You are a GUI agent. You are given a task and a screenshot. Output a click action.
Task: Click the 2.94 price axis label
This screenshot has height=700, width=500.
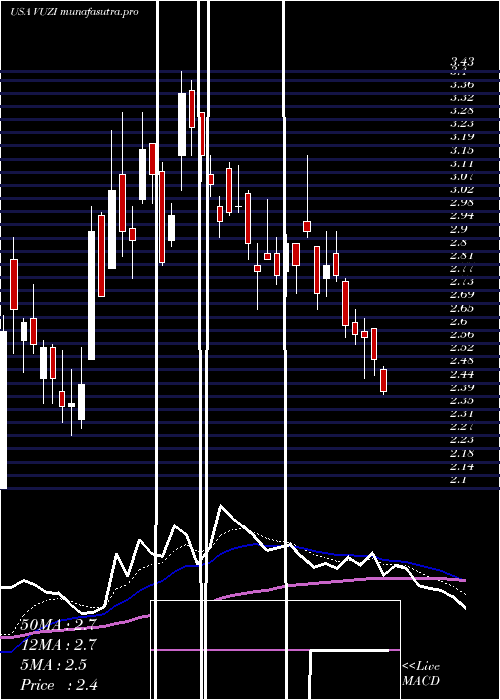pos(462,216)
